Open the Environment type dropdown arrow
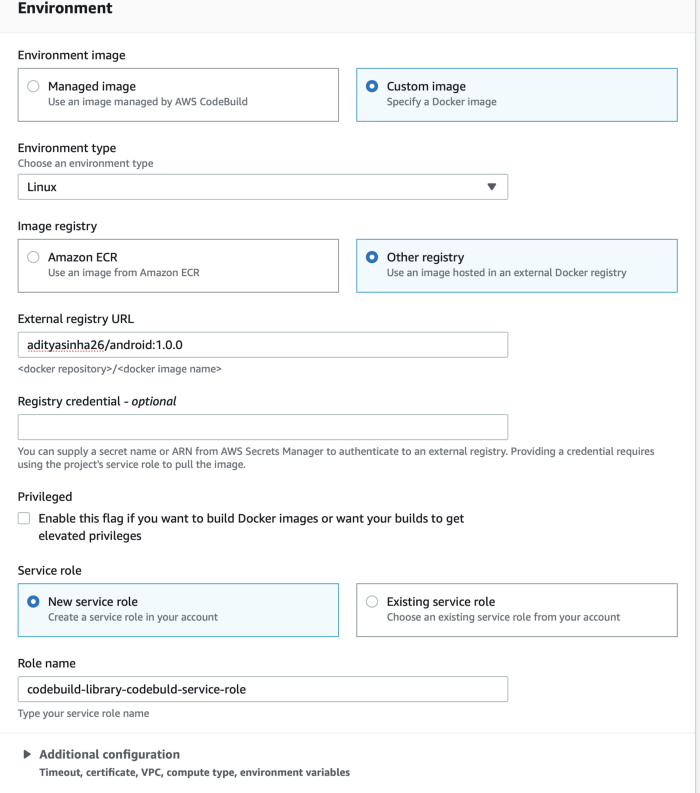 (491, 187)
